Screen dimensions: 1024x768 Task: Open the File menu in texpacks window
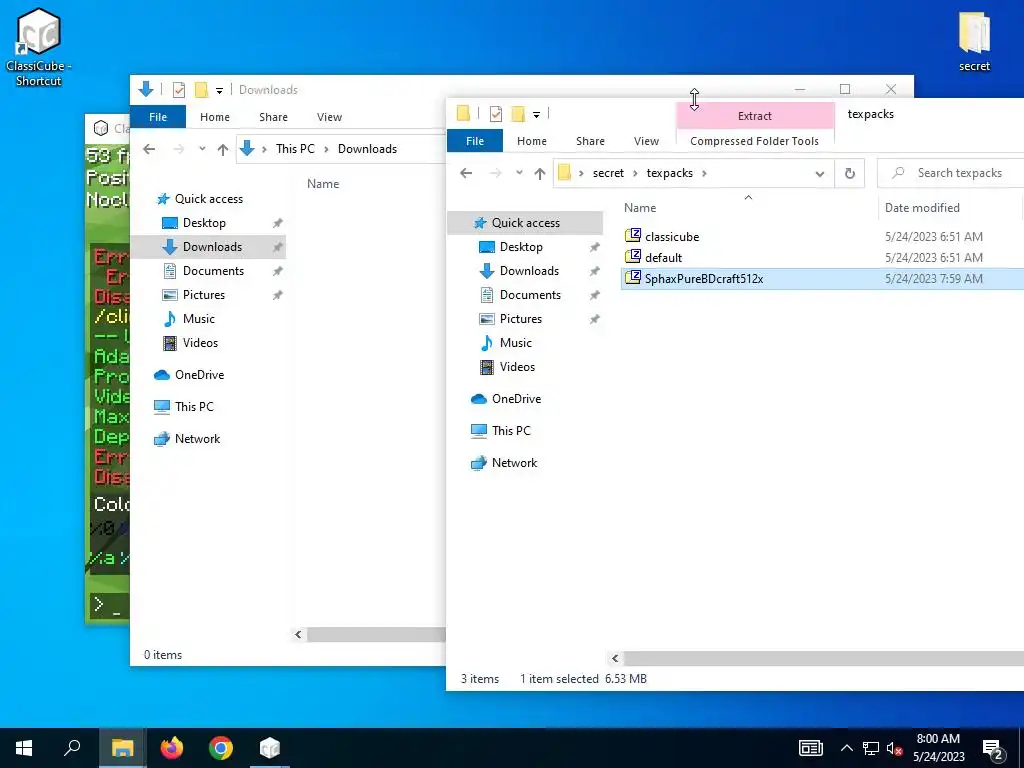[x=475, y=140]
